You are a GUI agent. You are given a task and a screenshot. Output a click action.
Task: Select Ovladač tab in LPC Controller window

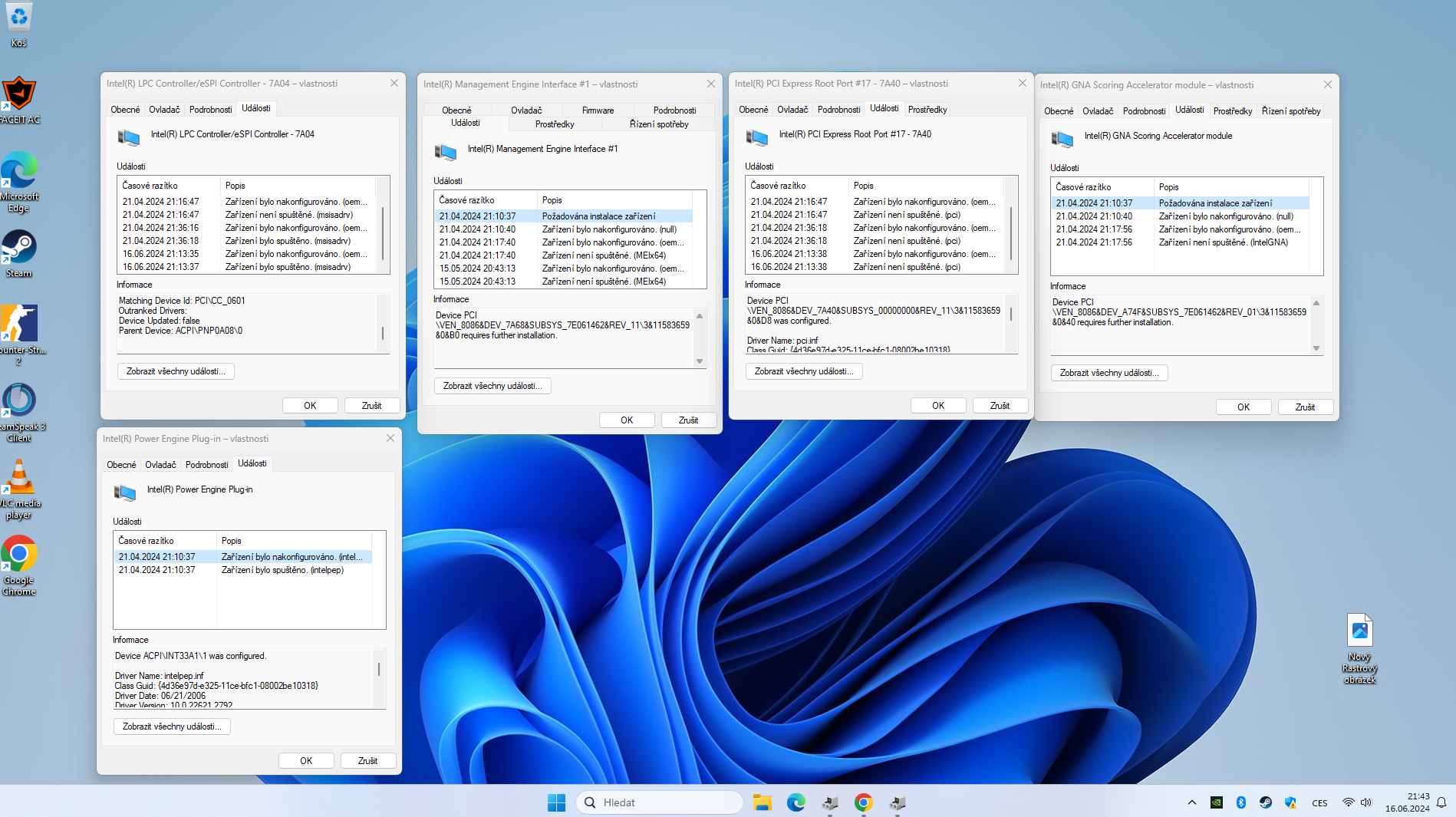tap(164, 110)
